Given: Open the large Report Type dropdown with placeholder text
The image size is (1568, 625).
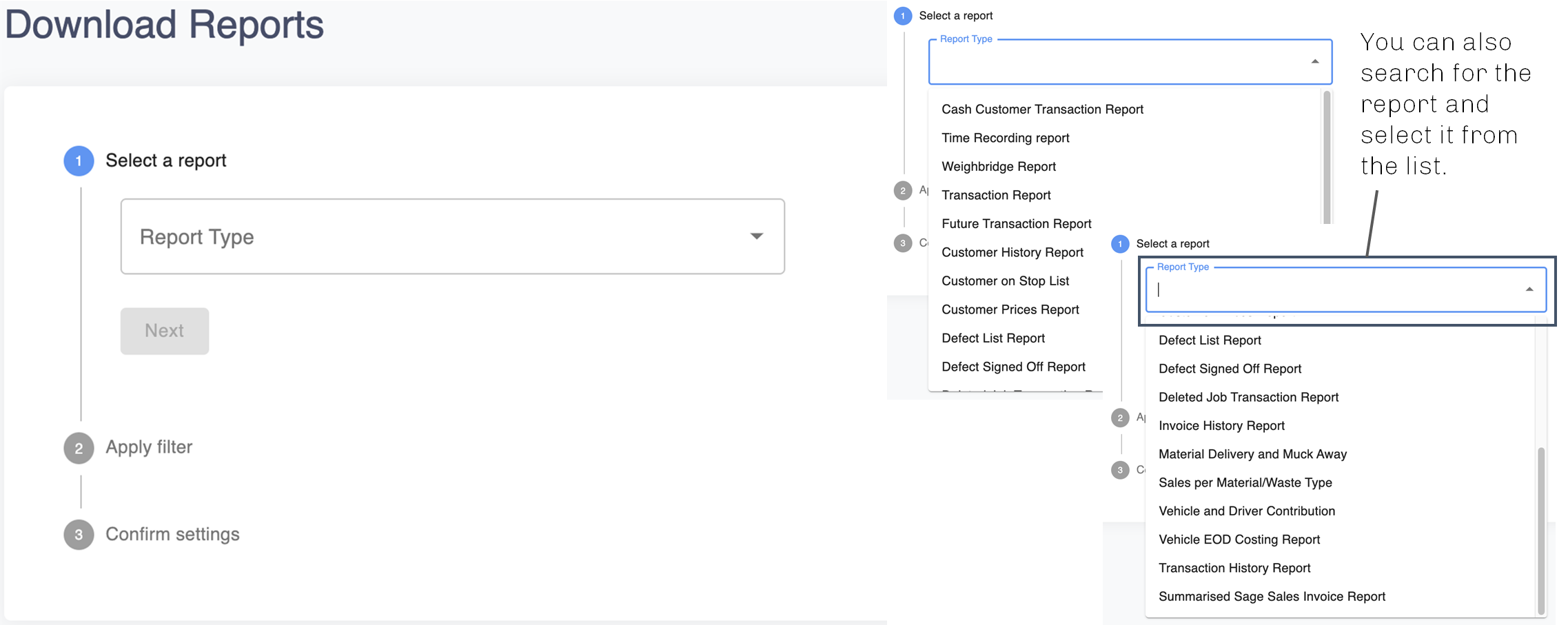Looking at the screenshot, I should 452,236.
